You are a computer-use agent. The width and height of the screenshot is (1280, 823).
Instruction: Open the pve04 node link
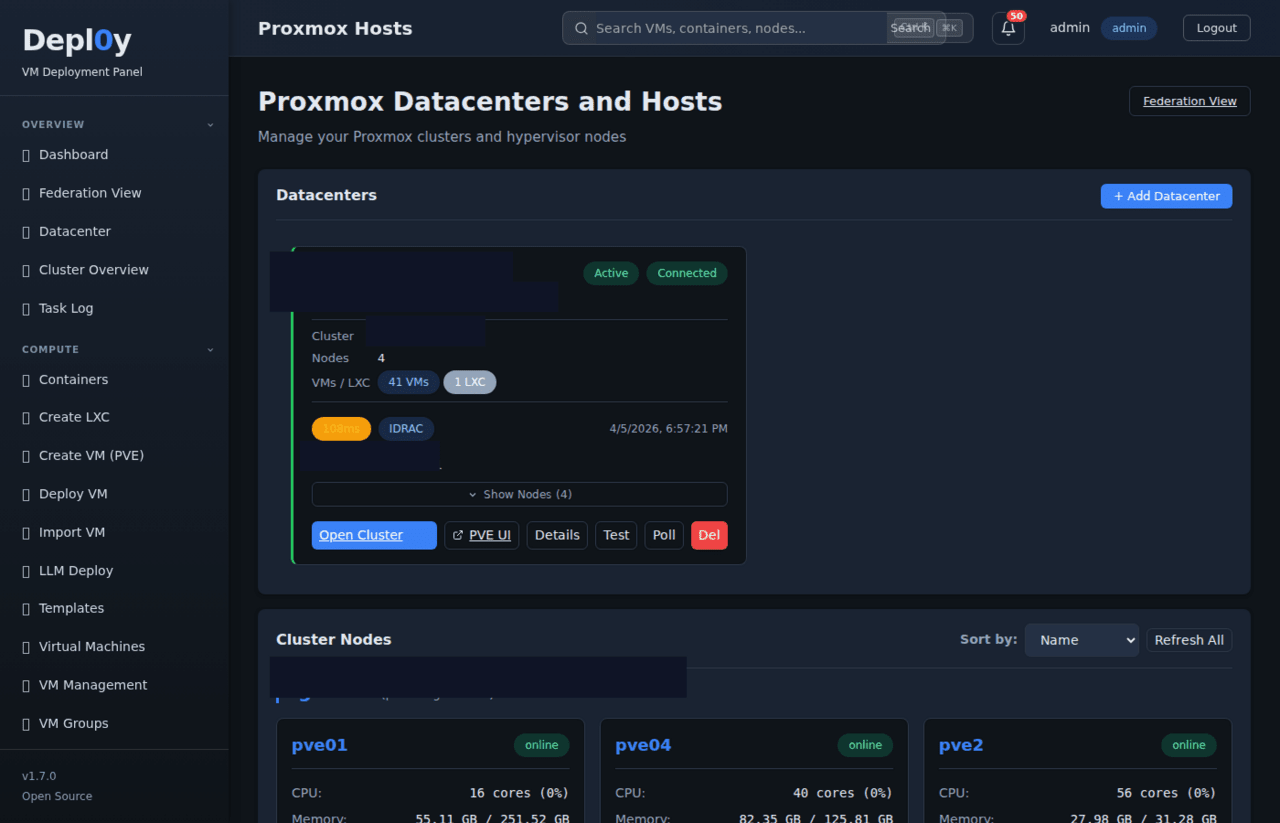coord(643,745)
